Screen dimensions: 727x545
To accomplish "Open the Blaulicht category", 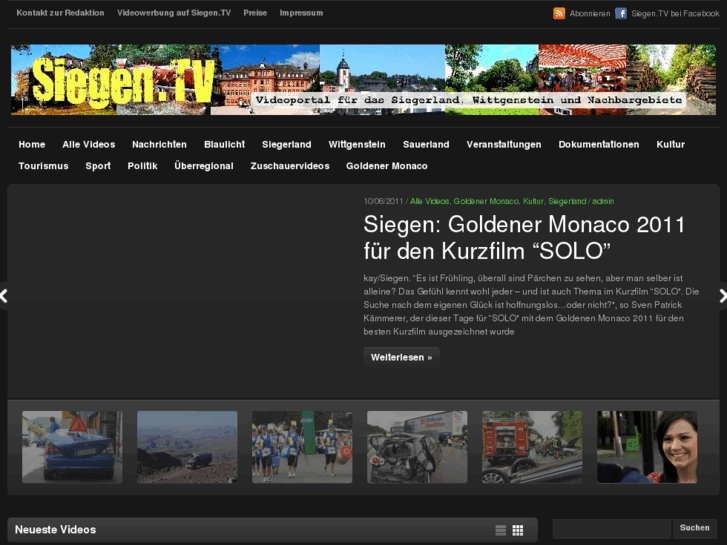I will coord(224,144).
